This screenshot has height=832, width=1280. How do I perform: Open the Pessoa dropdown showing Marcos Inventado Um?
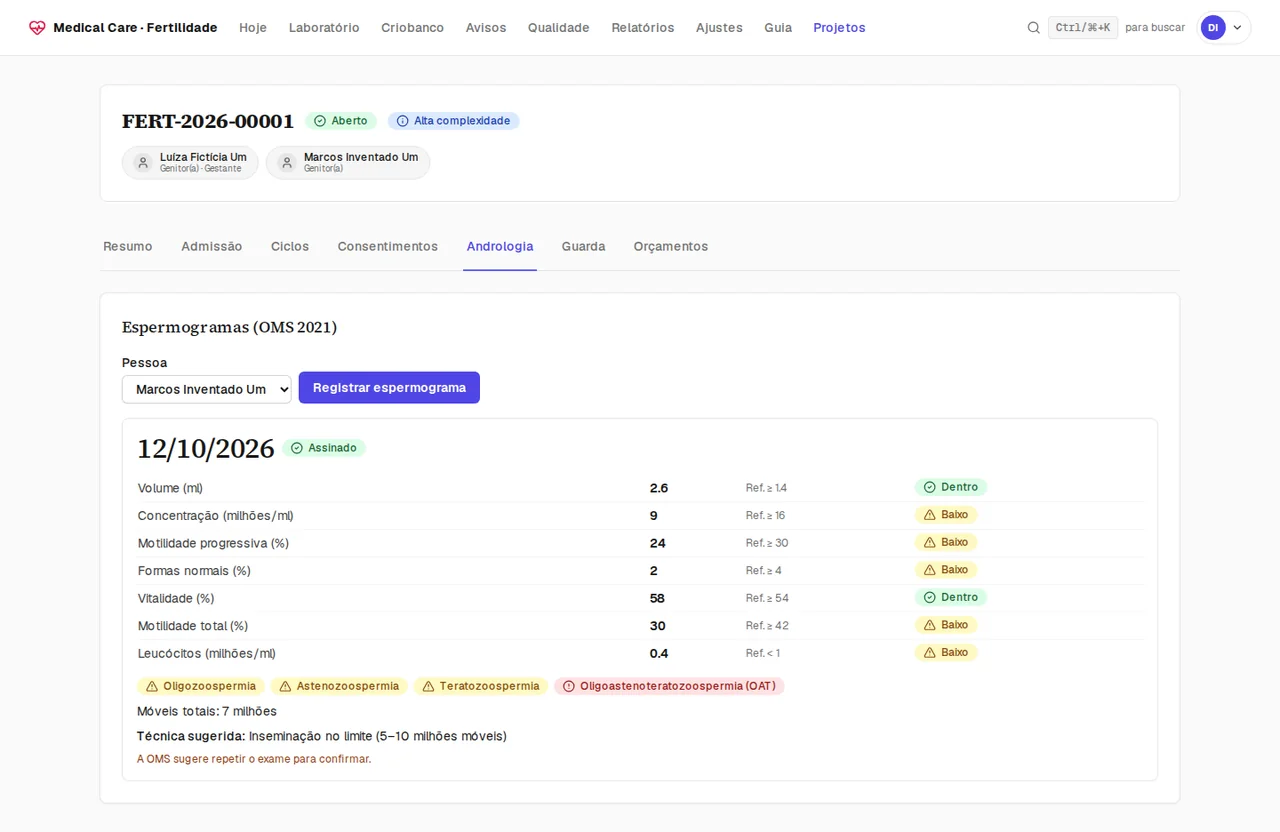[x=207, y=389]
